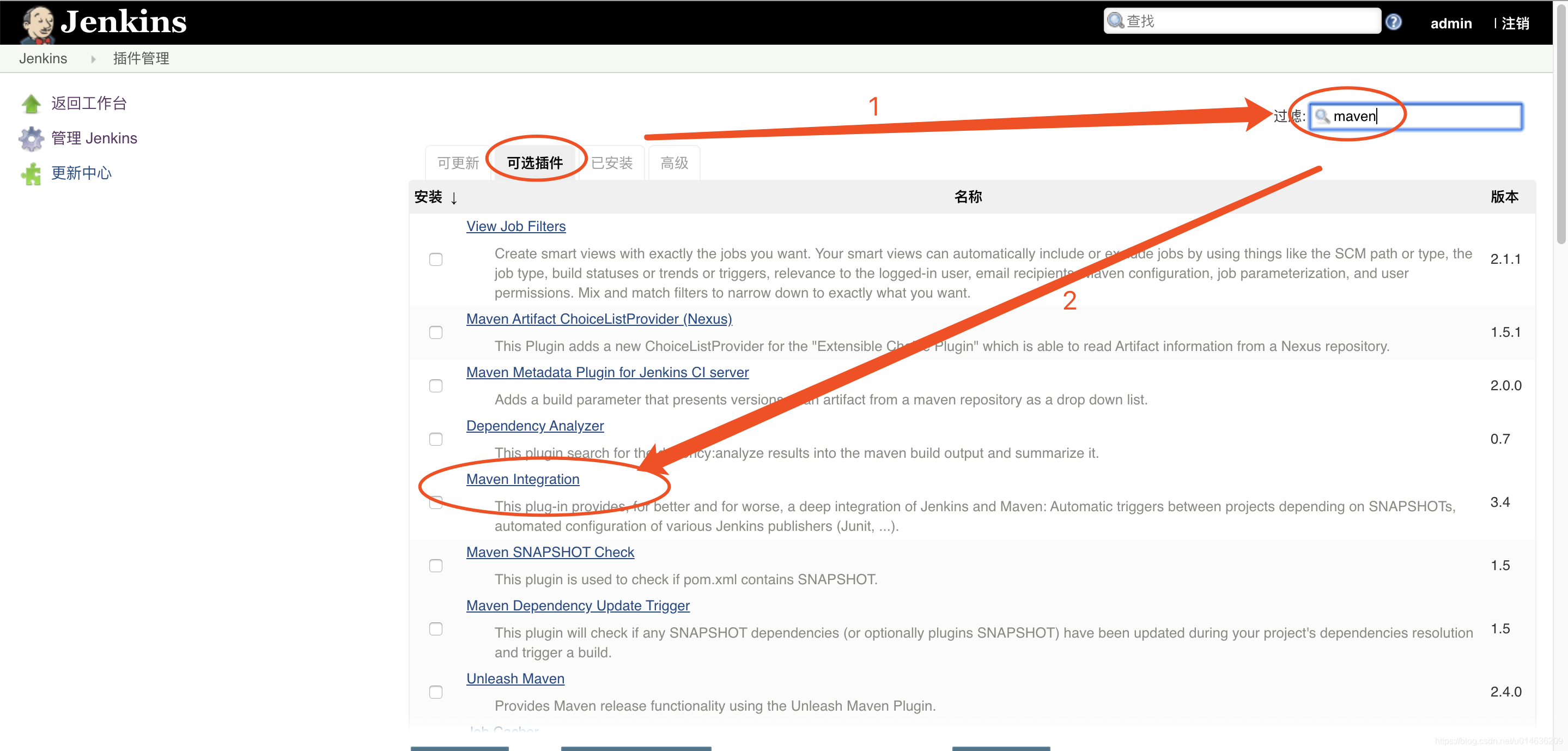Click the breadcrumb arrow after Jenkins
The height and width of the screenshot is (751, 1568).
(93, 59)
